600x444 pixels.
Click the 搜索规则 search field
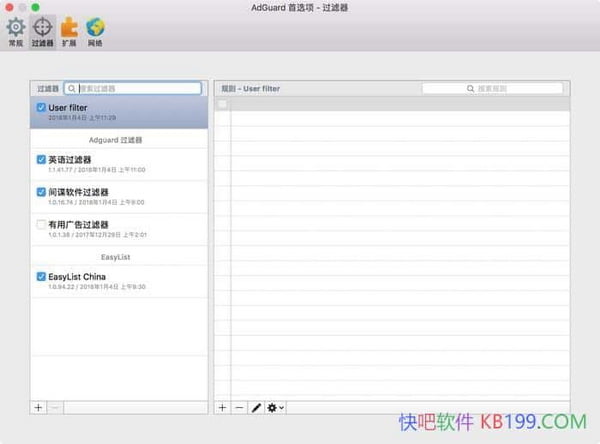point(494,88)
